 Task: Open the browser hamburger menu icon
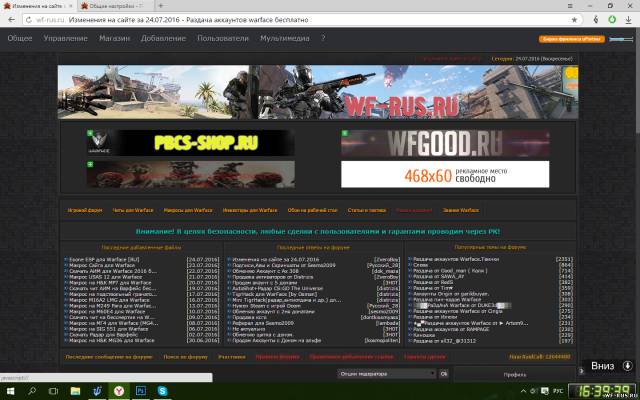point(571,6)
